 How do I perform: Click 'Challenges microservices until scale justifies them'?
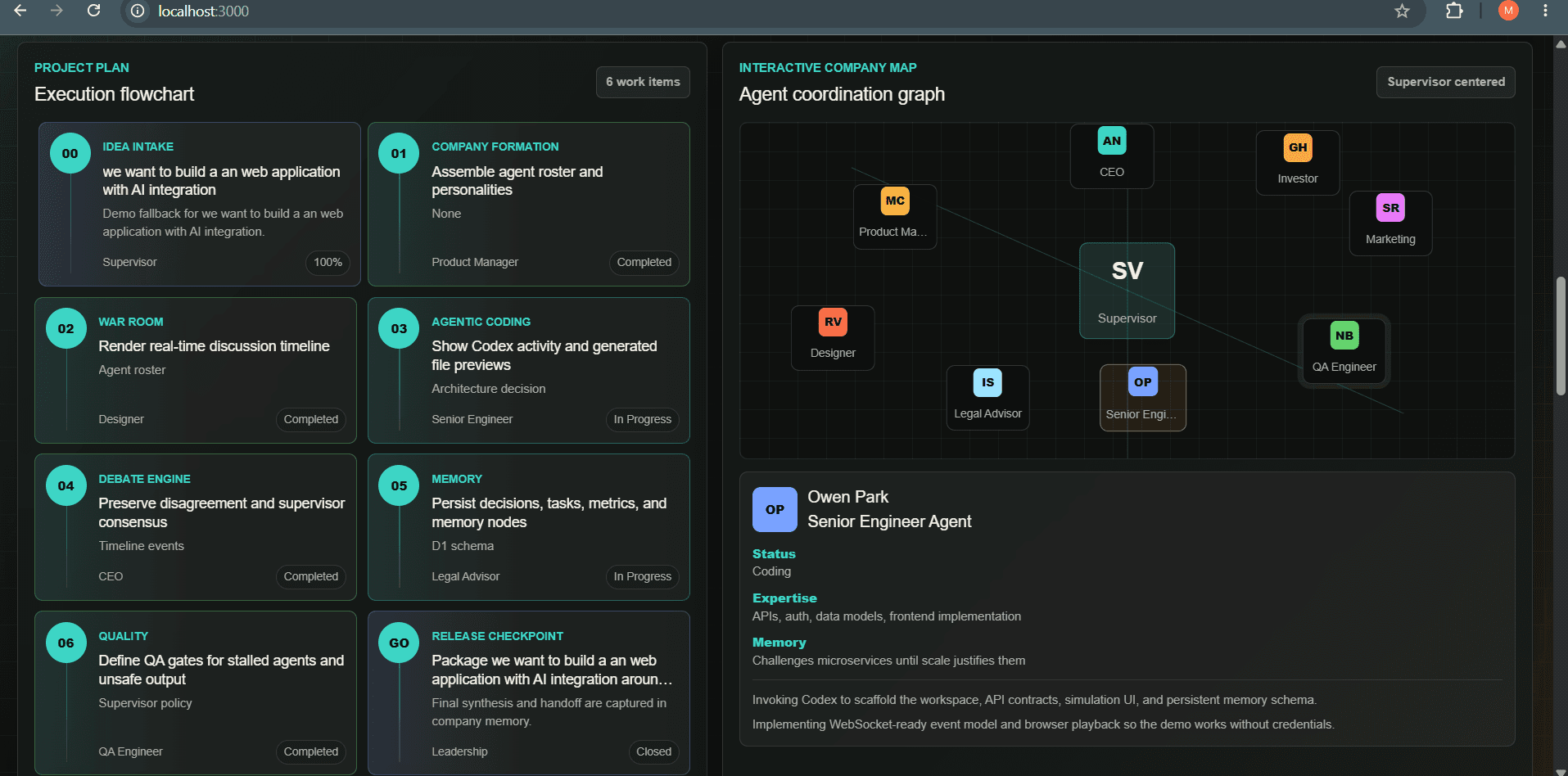888,661
